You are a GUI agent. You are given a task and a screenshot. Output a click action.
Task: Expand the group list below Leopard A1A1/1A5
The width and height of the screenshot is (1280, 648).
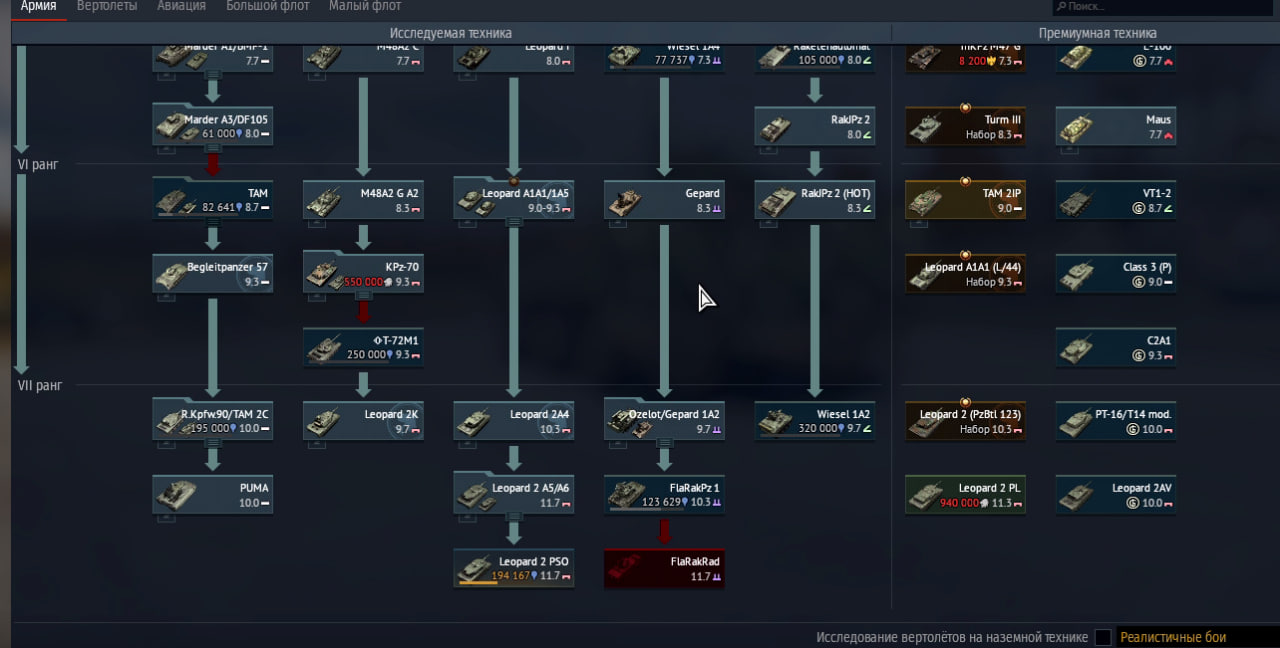[513, 222]
